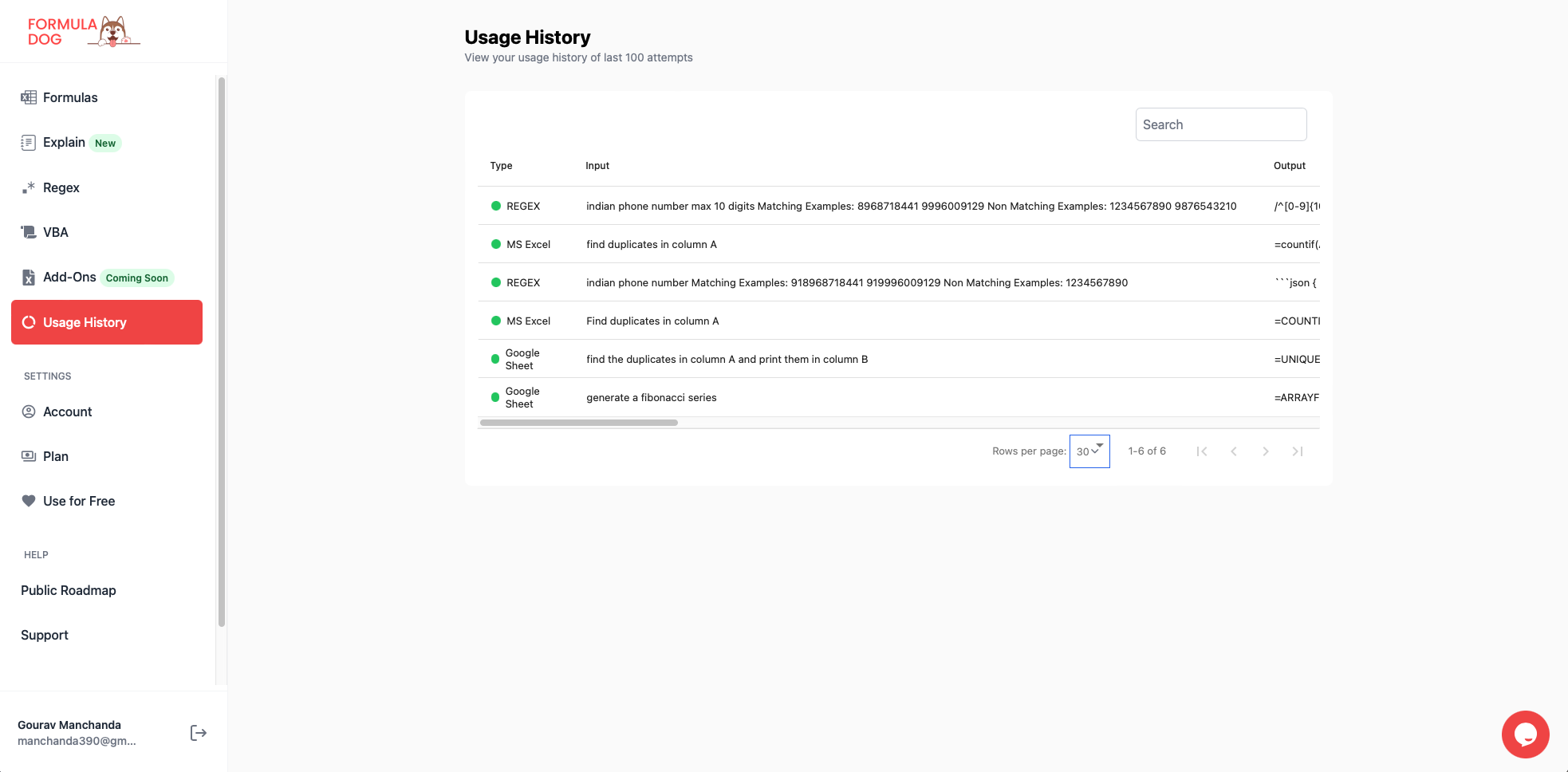Sort by the Type column header
Image resolution: width=1568 pixels, height=772 pixels.
501,166
